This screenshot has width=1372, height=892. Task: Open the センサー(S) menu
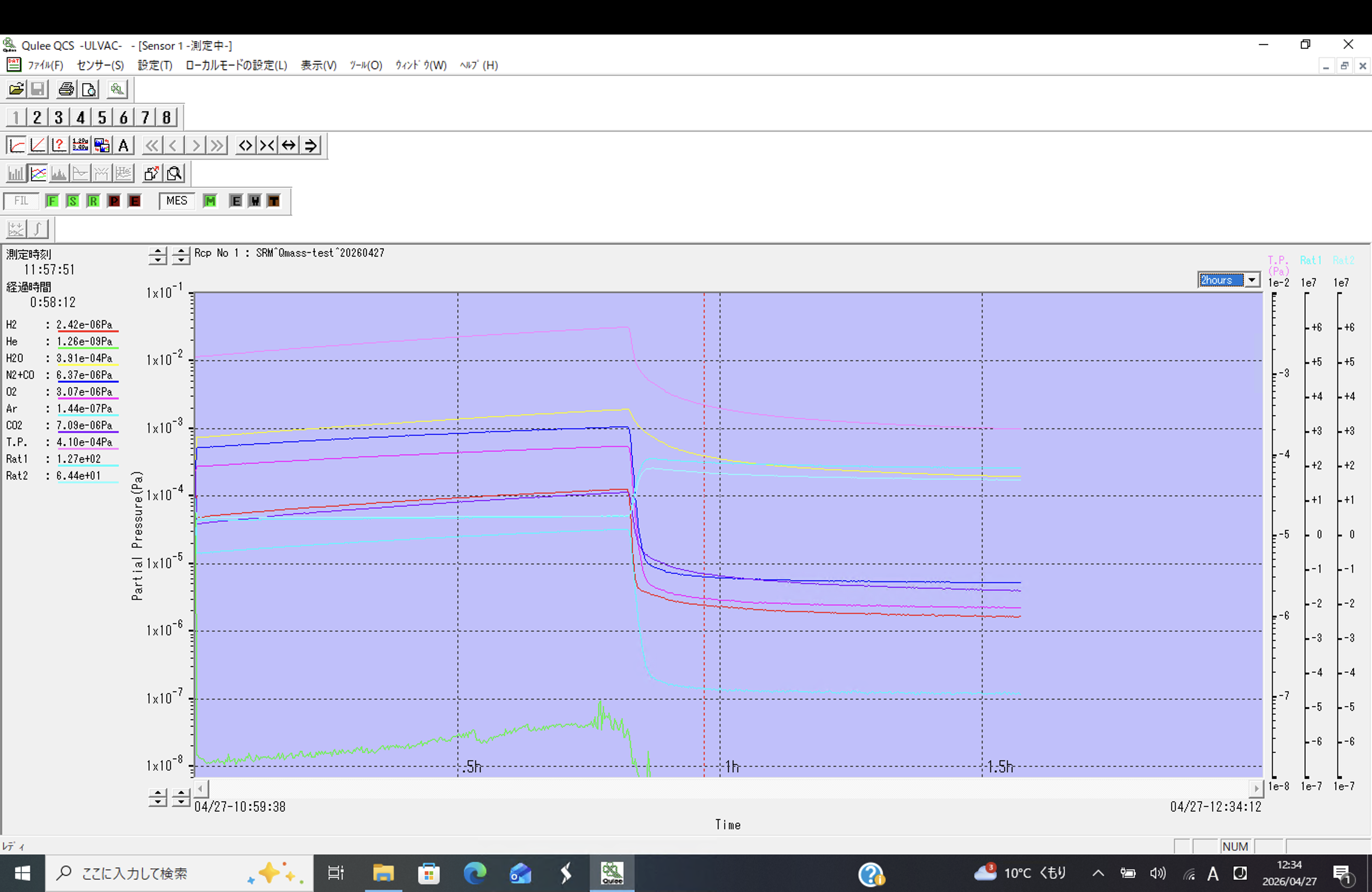[x=100, y=65]
